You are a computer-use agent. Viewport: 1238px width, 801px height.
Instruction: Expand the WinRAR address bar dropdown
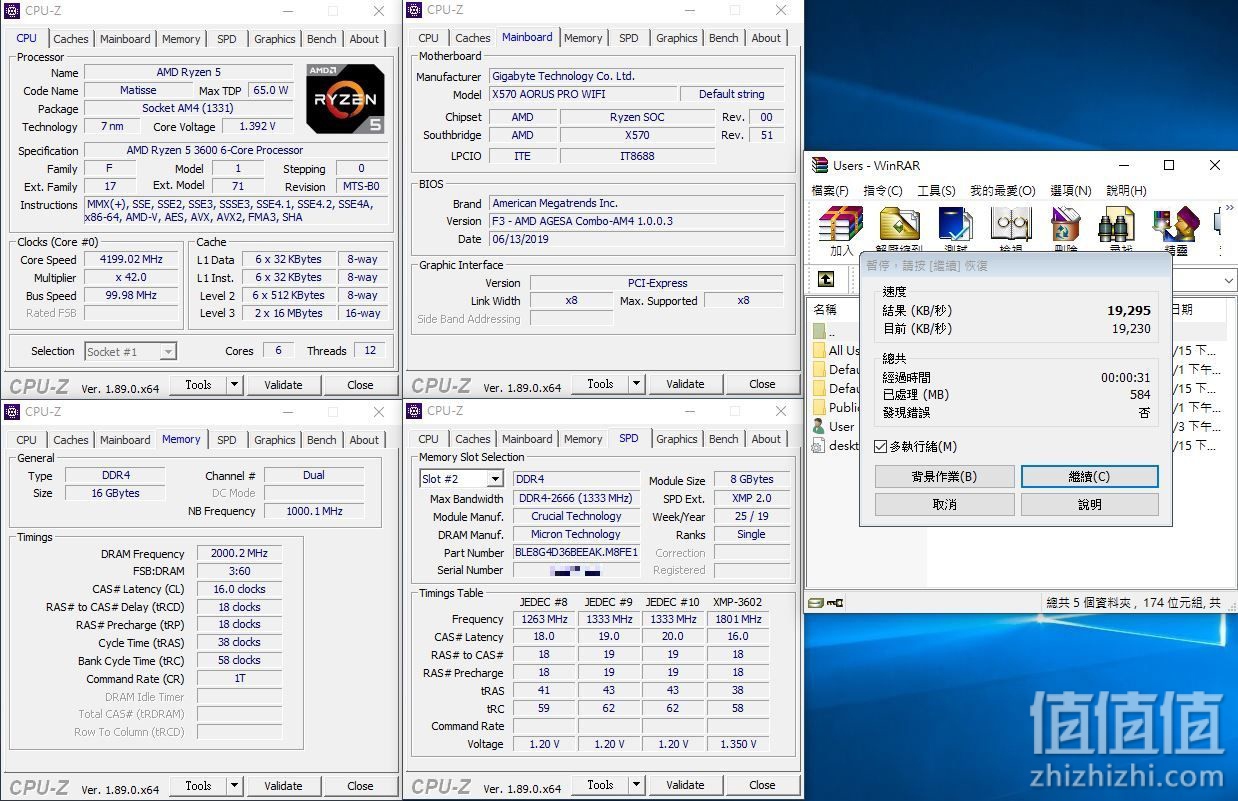[1227, 280]
